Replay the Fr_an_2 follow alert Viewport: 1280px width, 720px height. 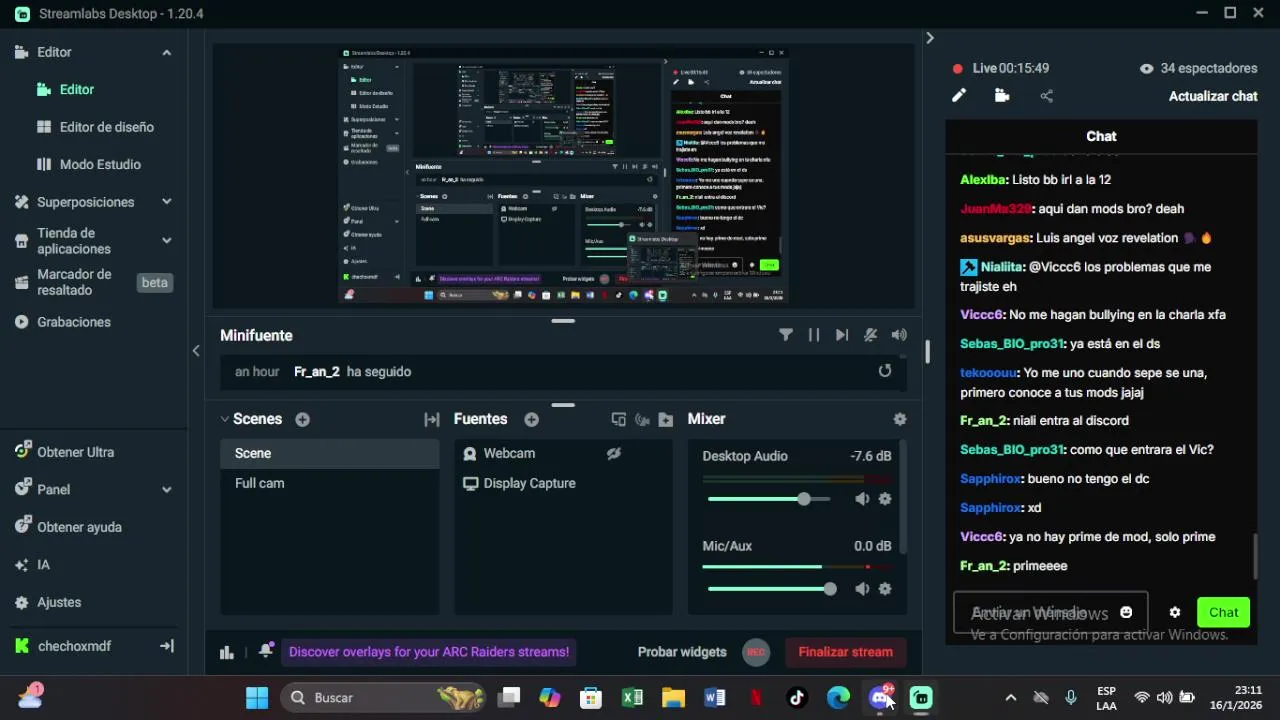(885, 371)
